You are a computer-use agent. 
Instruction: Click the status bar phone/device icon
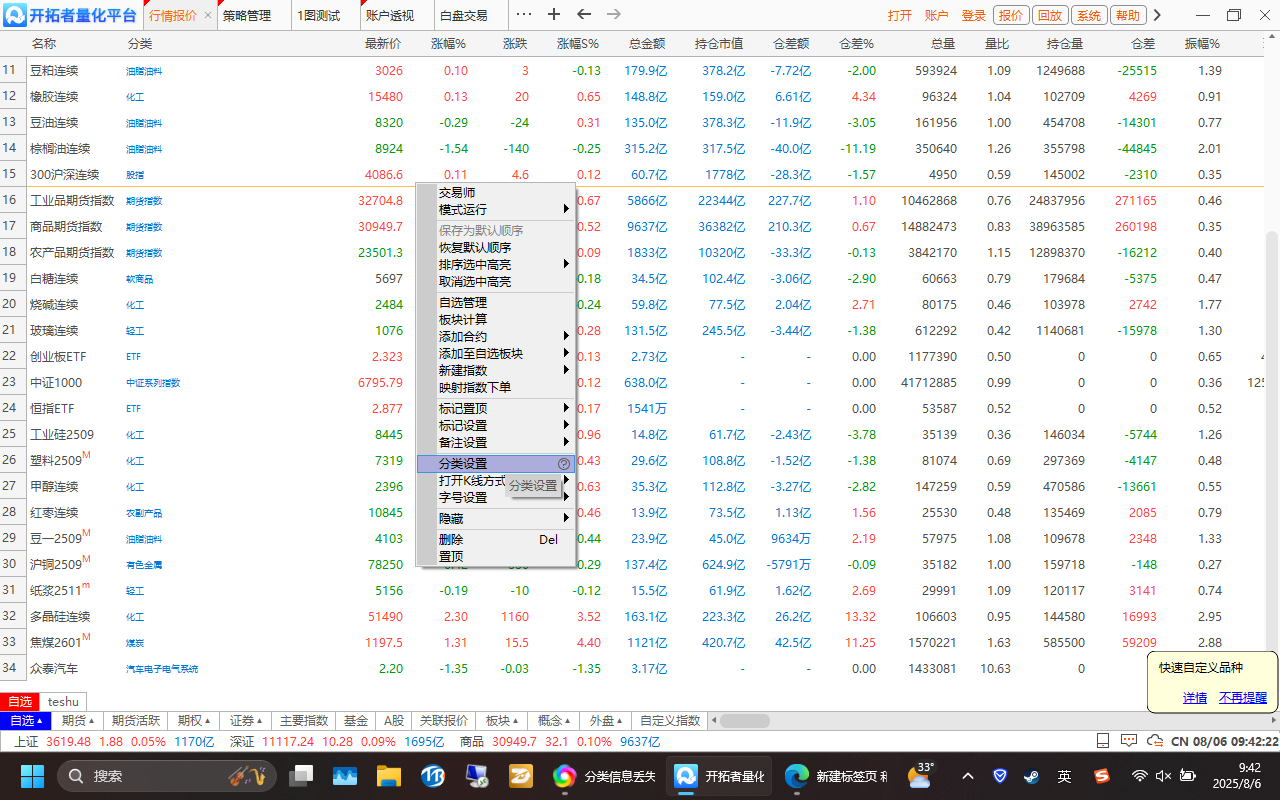(1103, 741)
